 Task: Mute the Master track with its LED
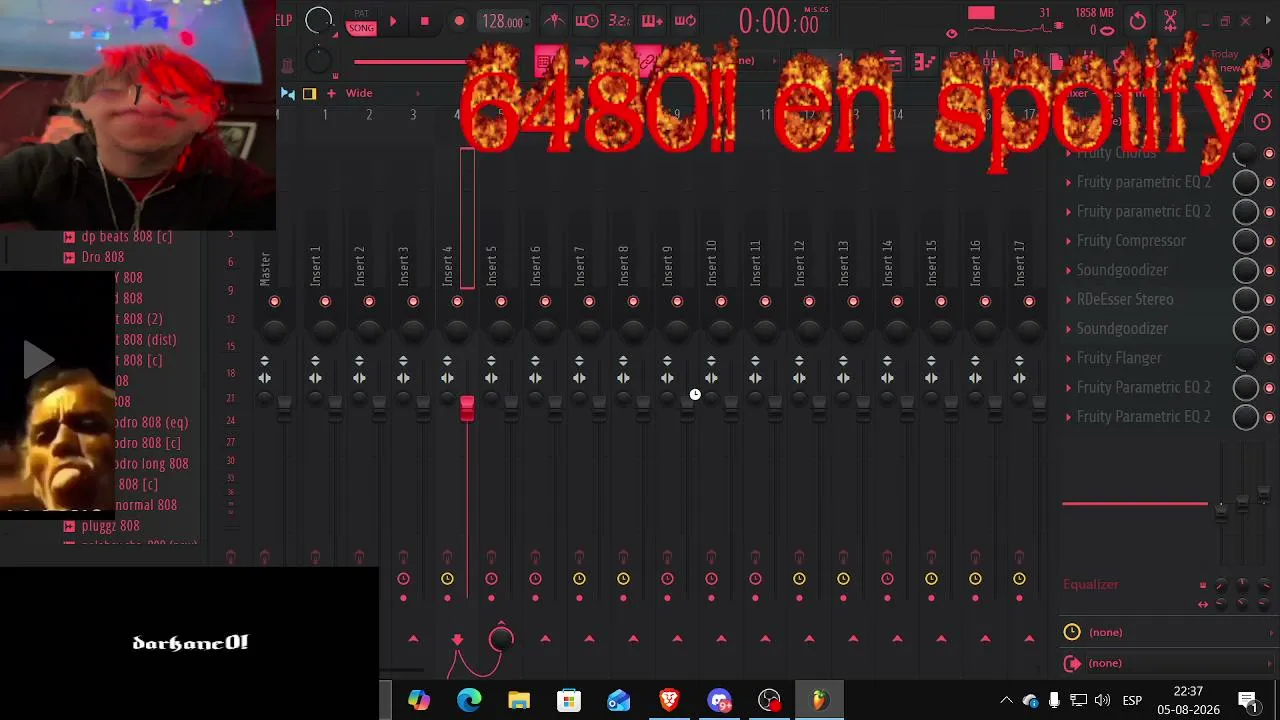coord(275,302)
